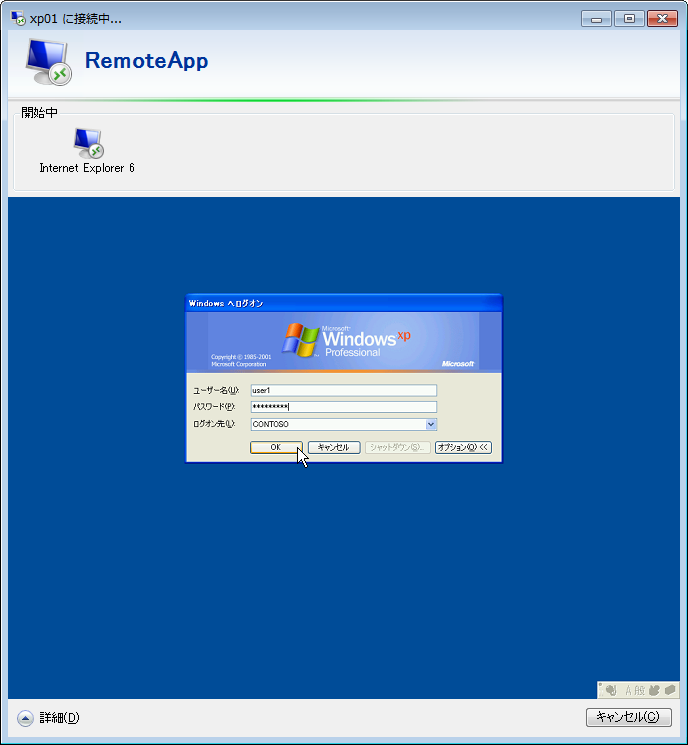Viewport: 688px width, 745px height.
Task: Change conversion mode via the '般' indicator
Action: click(x=640, y=690)
